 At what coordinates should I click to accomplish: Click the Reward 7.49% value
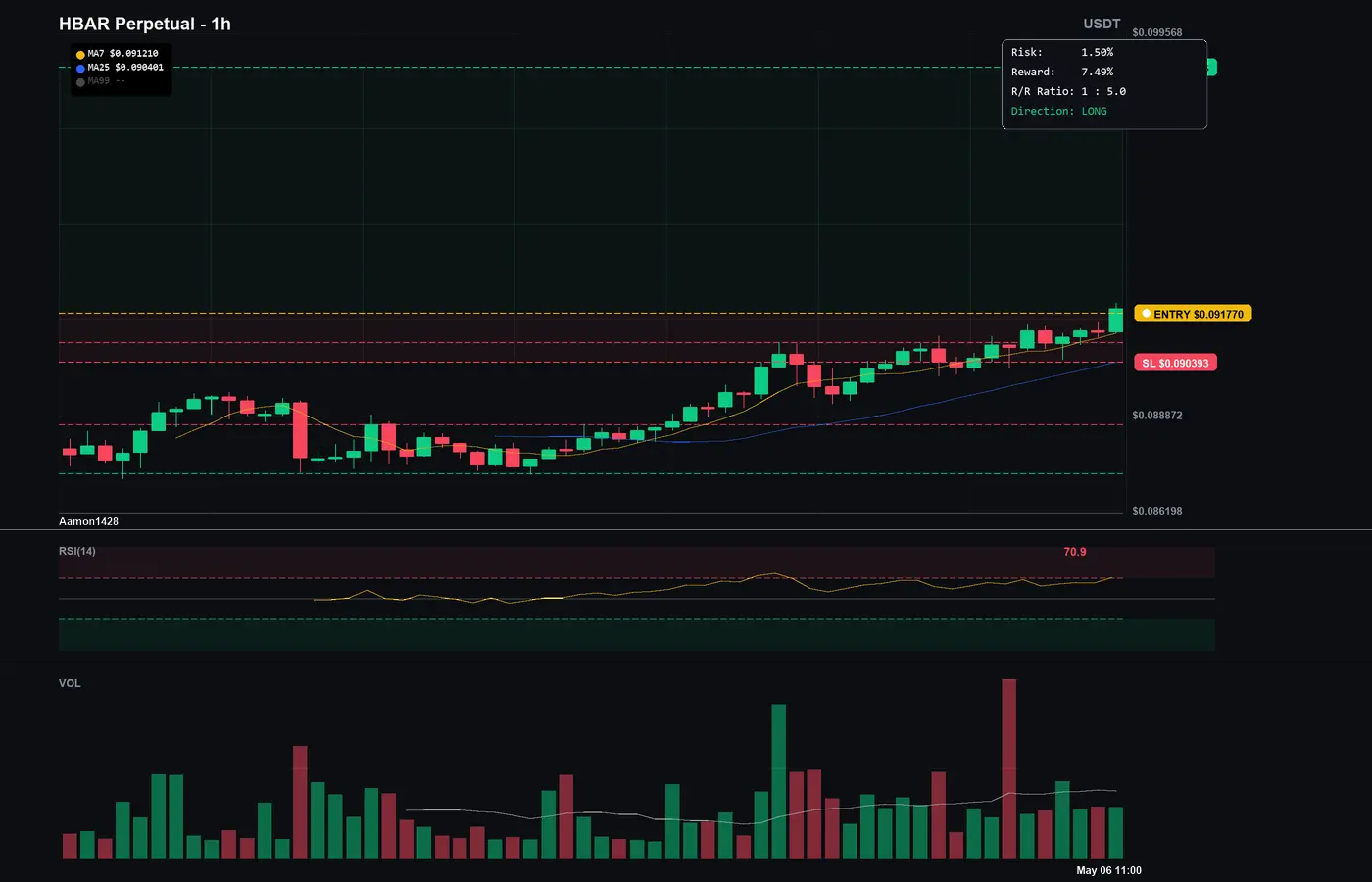(1098, 73)
